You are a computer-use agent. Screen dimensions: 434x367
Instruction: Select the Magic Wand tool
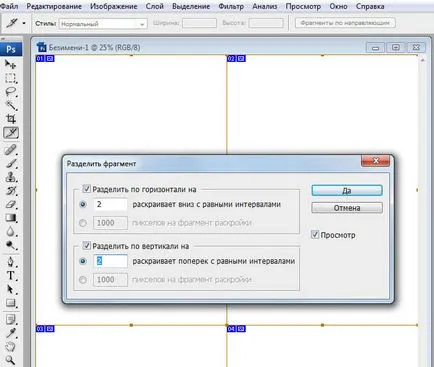point(11,105)
